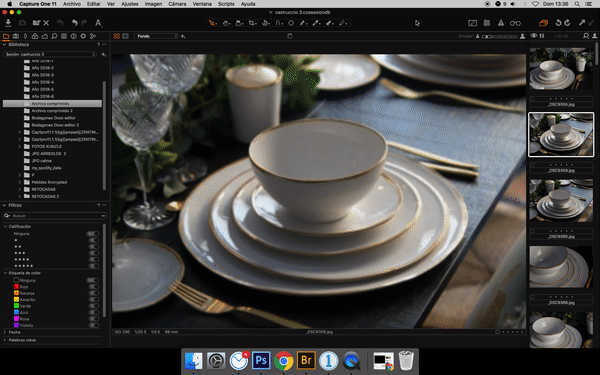Open Adobe Bridge from the Dock
The width and height of the screenshot is (600, 375).
tap(306, 360)
